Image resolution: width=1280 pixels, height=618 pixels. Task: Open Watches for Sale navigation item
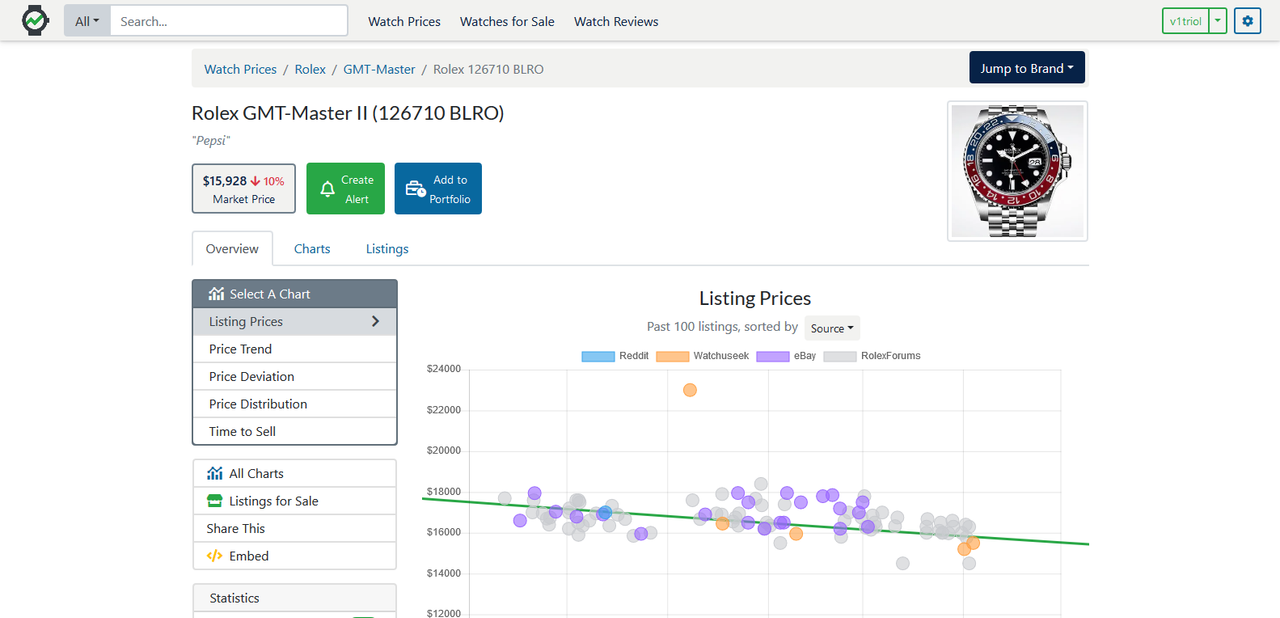pos(507,21)
